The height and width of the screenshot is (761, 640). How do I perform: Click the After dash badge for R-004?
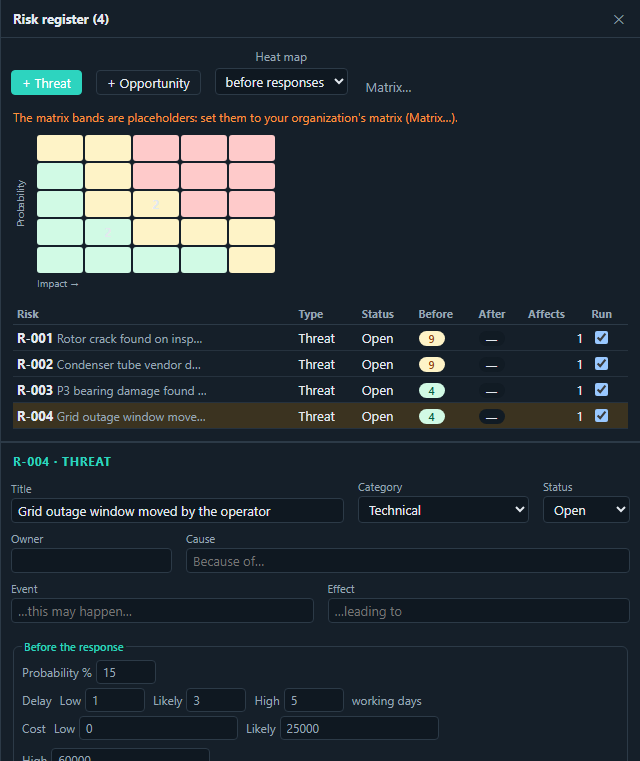[492, 417]
